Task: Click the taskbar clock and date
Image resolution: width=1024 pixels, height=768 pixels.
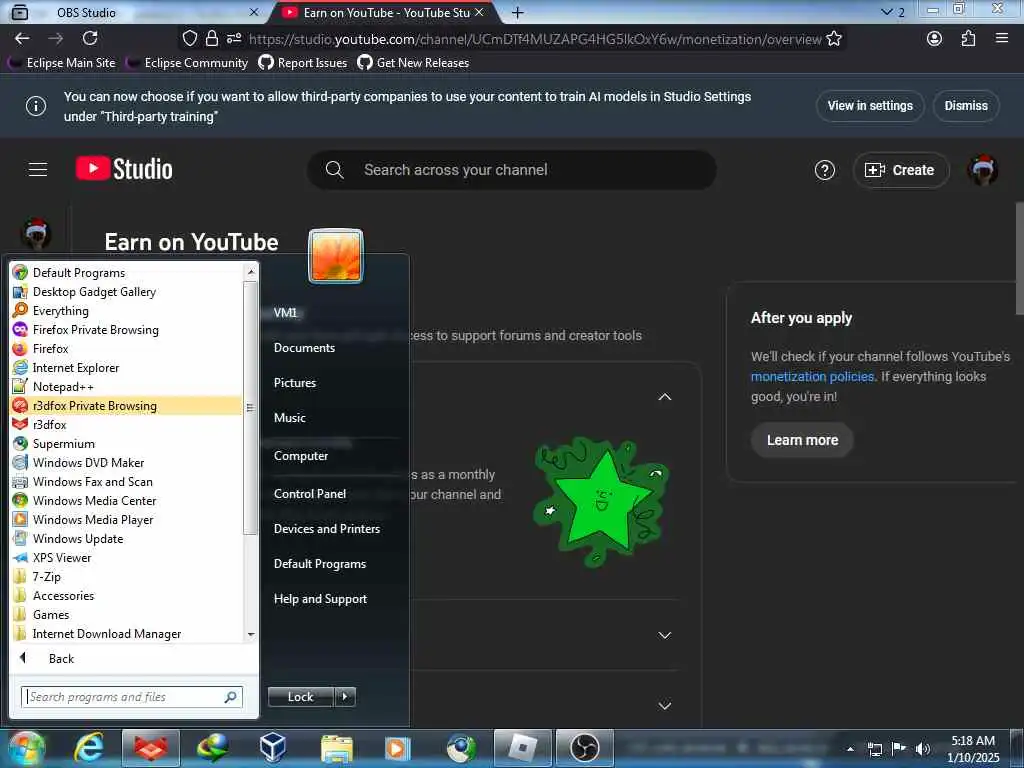Action: click(x=973, y=749)
